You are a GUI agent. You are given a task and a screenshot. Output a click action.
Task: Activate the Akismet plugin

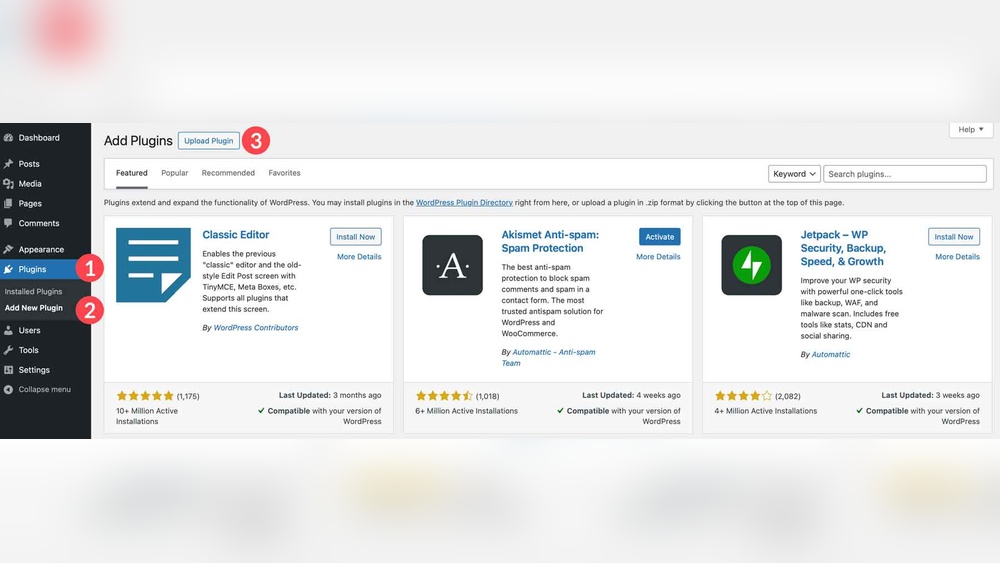click(x=659, y=237)
